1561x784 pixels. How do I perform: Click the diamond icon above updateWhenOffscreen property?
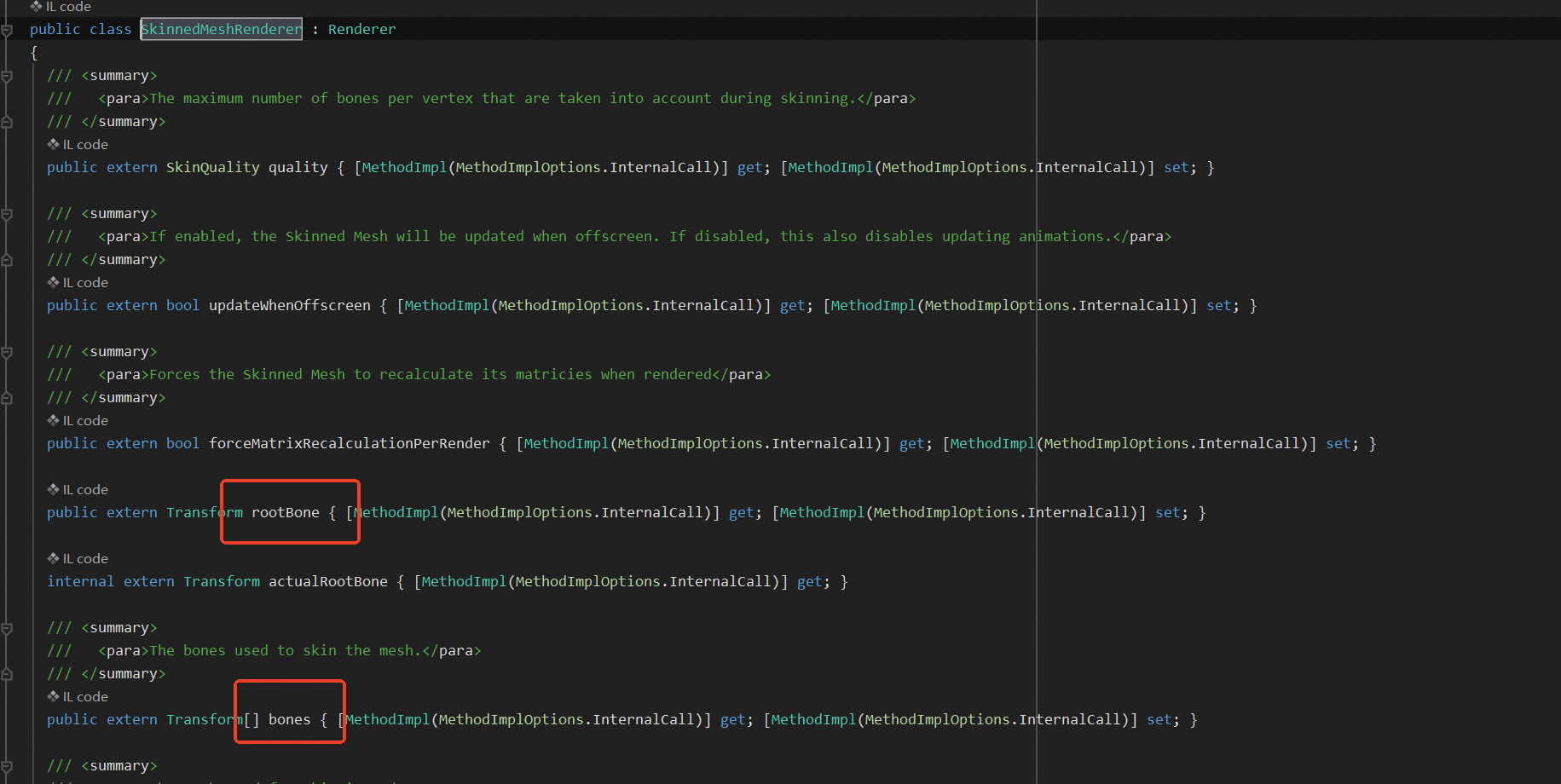click(53, 282)
